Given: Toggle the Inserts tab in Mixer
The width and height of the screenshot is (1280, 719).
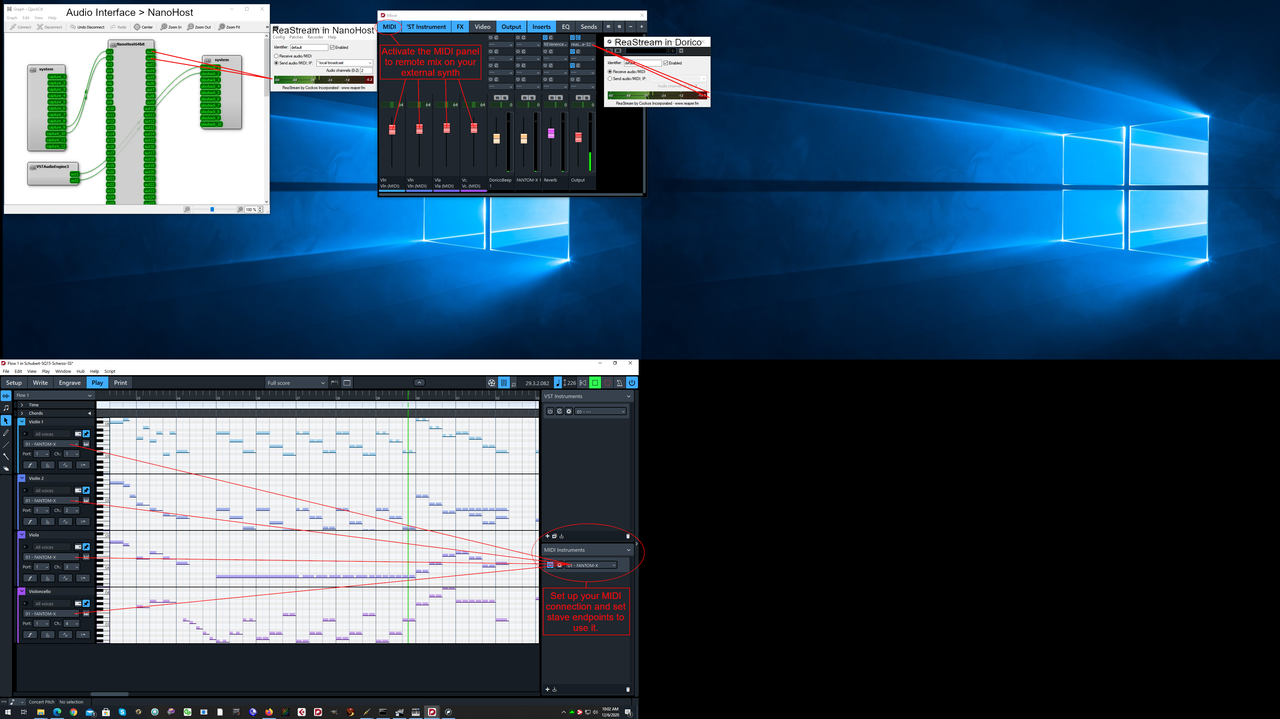Looking at the screenshot, I should pyautogui.click(x=541, y=27).
